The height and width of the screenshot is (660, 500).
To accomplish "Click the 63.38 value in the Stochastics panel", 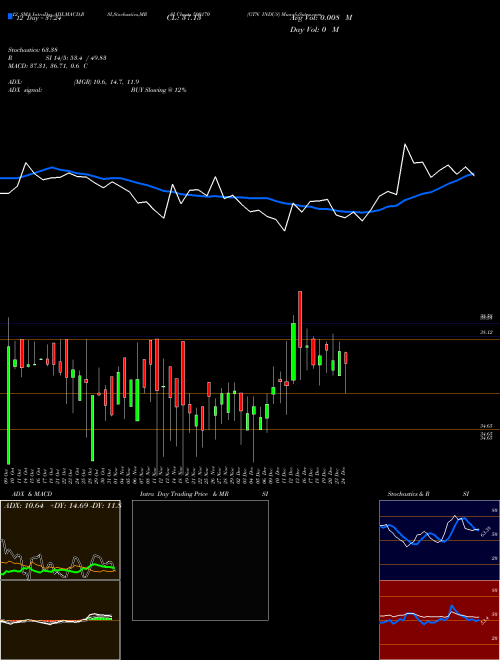I will (x=486, y=530).
